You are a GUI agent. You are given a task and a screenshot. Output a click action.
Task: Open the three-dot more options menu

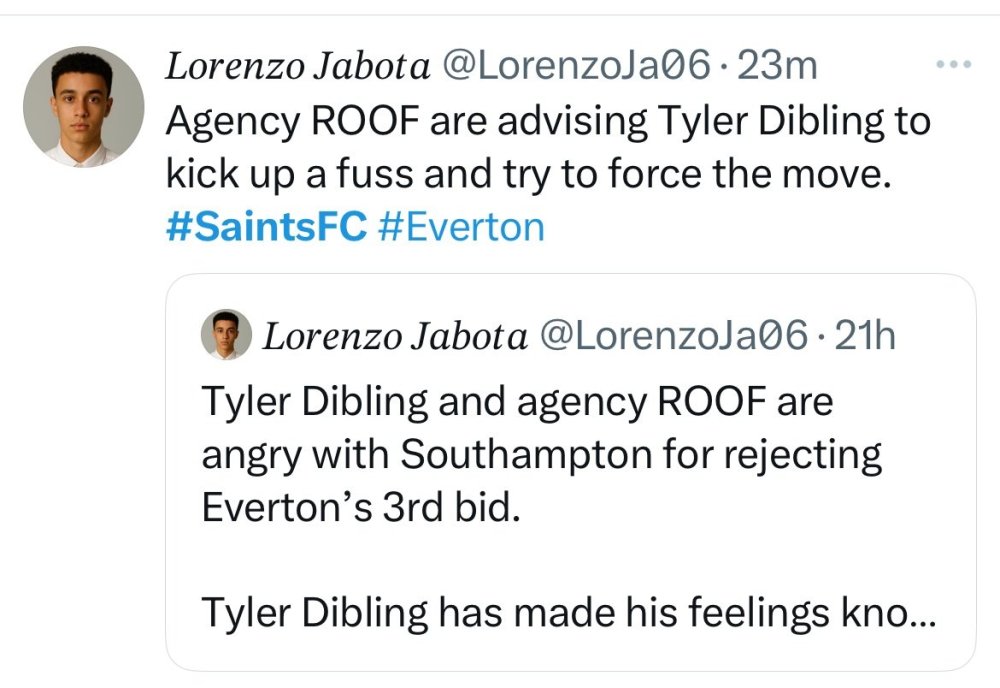(x=952, y=65)
